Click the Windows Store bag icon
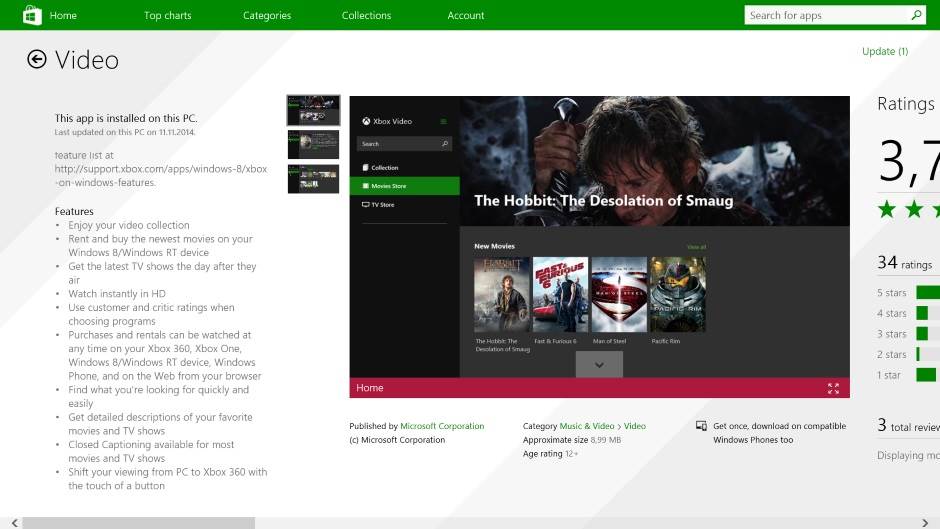The image size is (940, 529). [x=31, y=15]
